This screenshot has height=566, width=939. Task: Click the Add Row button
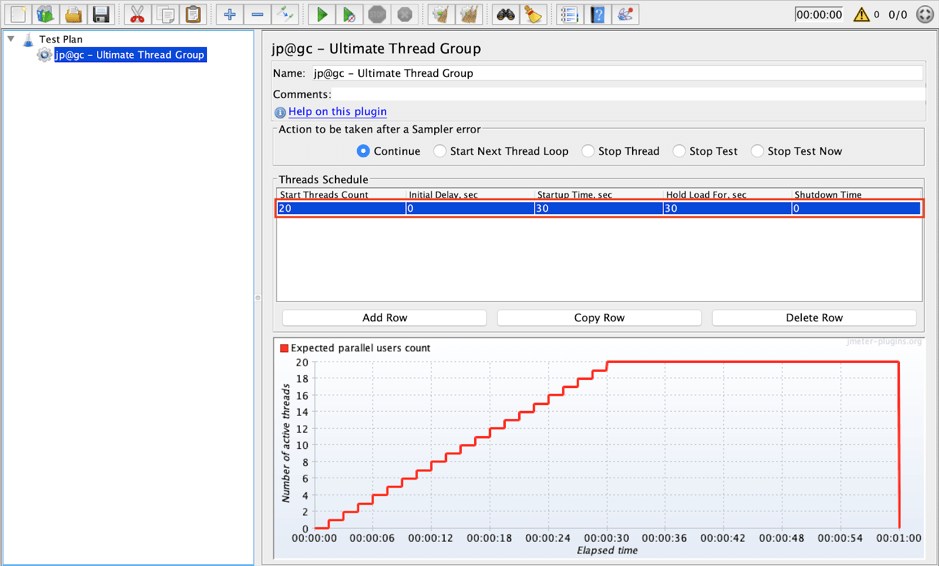point(384,317)
